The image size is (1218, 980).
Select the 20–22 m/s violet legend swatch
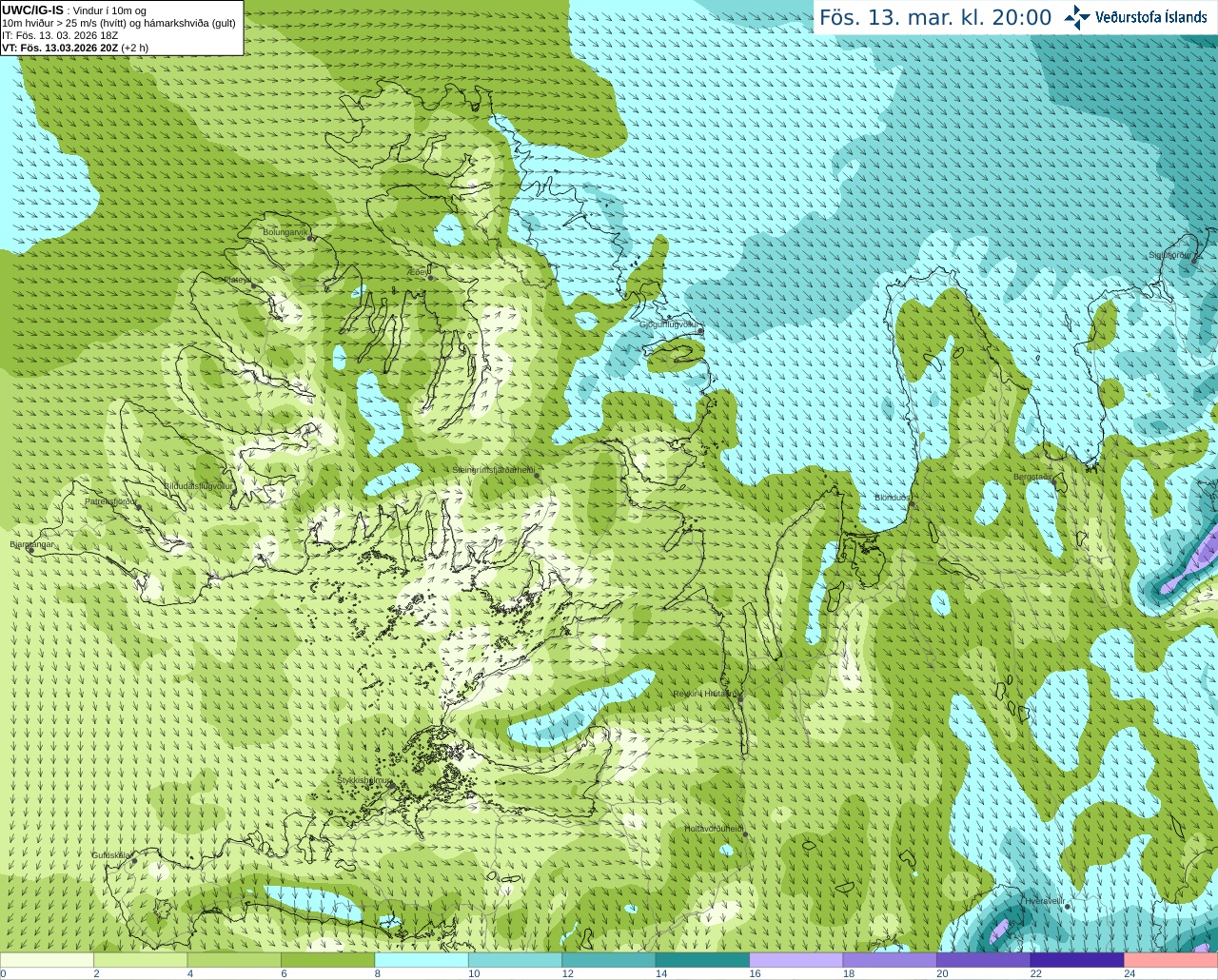(984, 960)
